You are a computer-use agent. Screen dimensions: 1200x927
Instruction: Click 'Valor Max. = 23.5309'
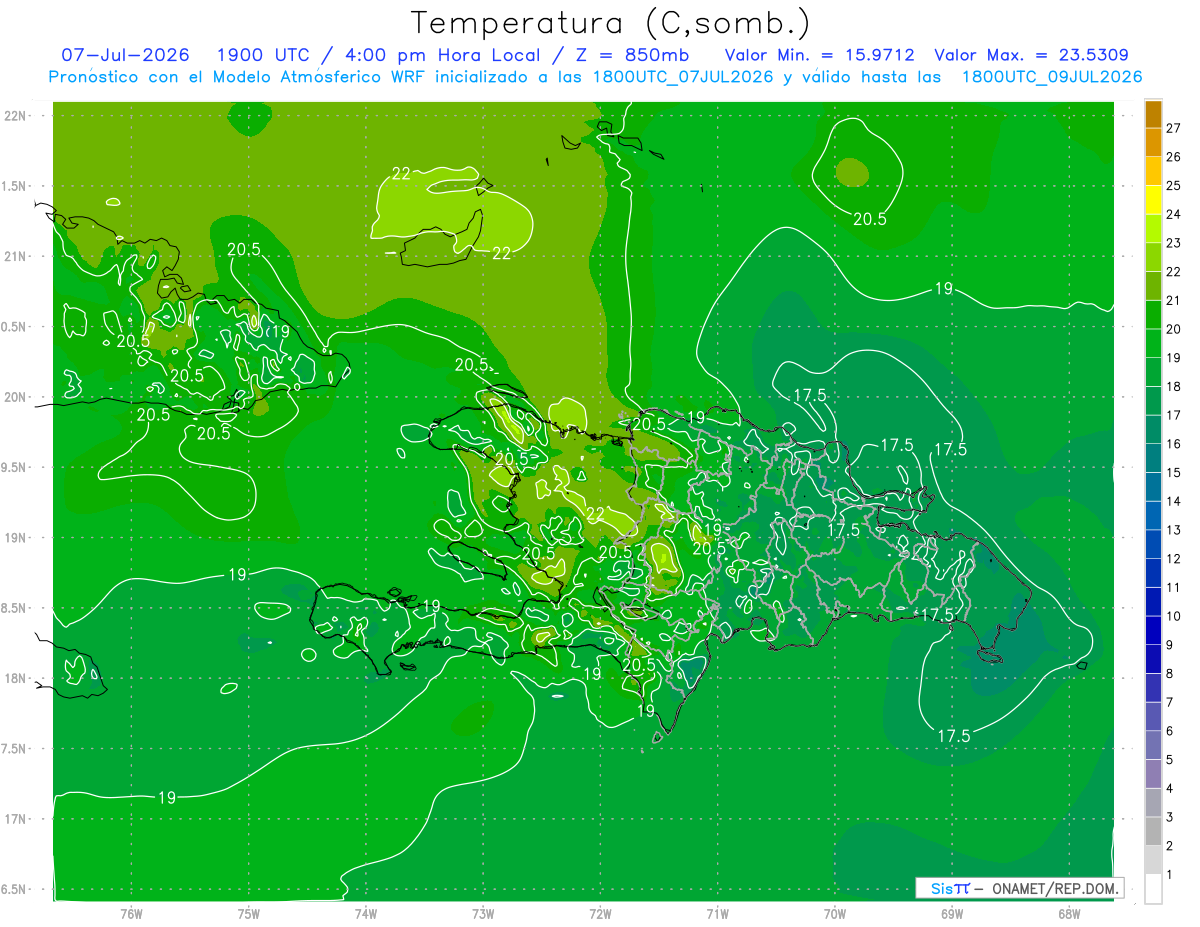click(x=1032, y=55)
